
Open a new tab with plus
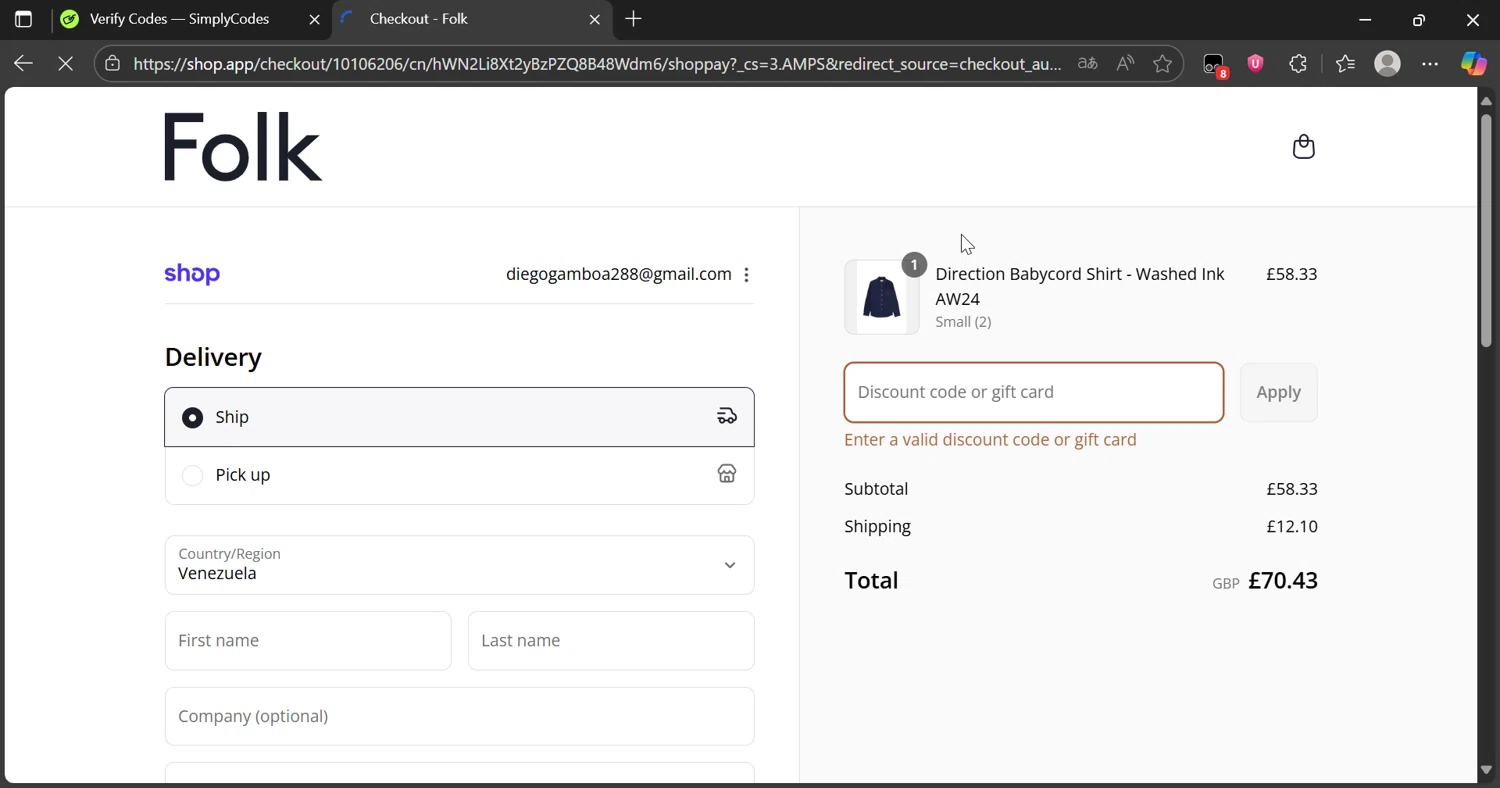coord(633,19)
